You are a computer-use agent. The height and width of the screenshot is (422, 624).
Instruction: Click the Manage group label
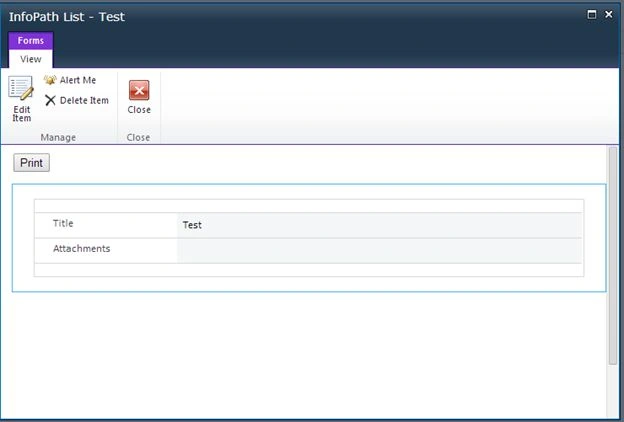[x=58, y=137]
